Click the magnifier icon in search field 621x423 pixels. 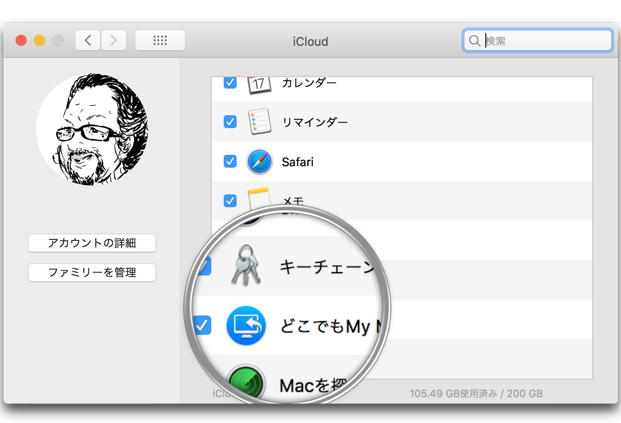point(474,40)
